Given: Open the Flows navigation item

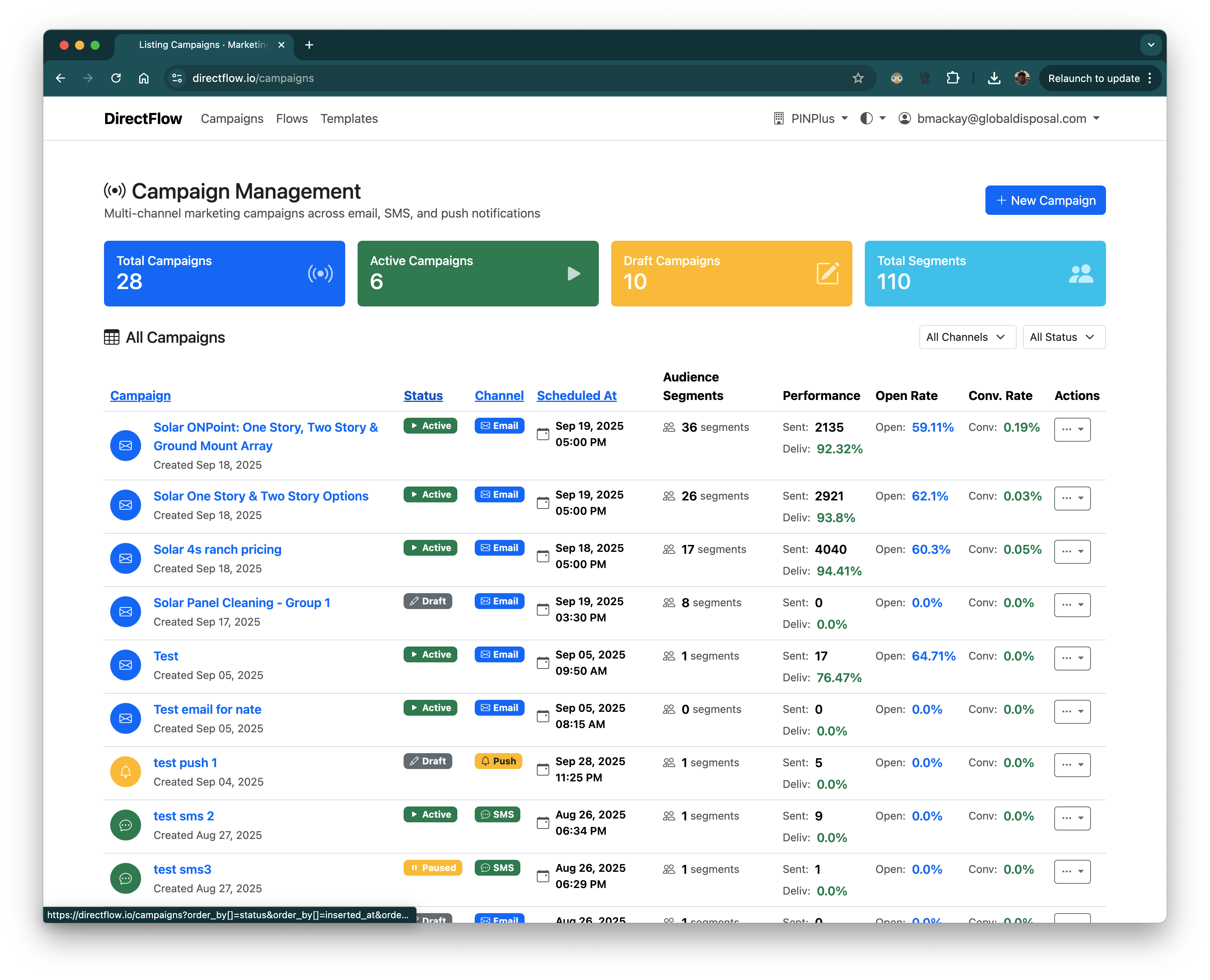Looking at the screenshot, I should tap(291, 119).
